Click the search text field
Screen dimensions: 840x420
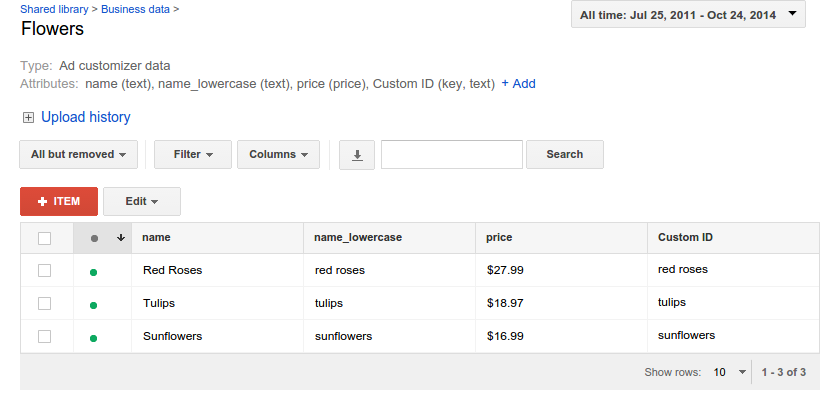click(452, 155)
